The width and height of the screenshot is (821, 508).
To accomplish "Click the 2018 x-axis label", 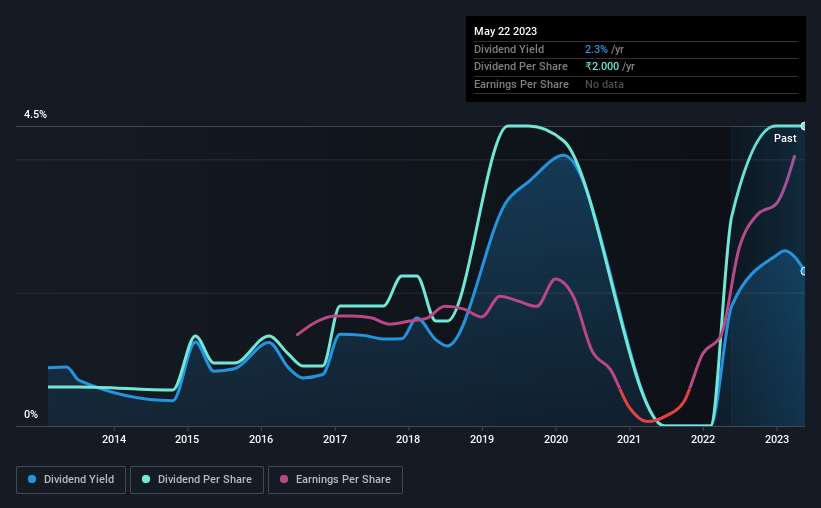I will pos(408,439).
